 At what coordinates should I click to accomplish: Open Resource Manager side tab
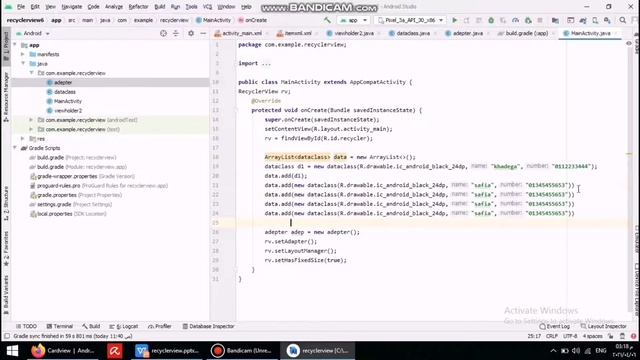[x=6, y=96]
